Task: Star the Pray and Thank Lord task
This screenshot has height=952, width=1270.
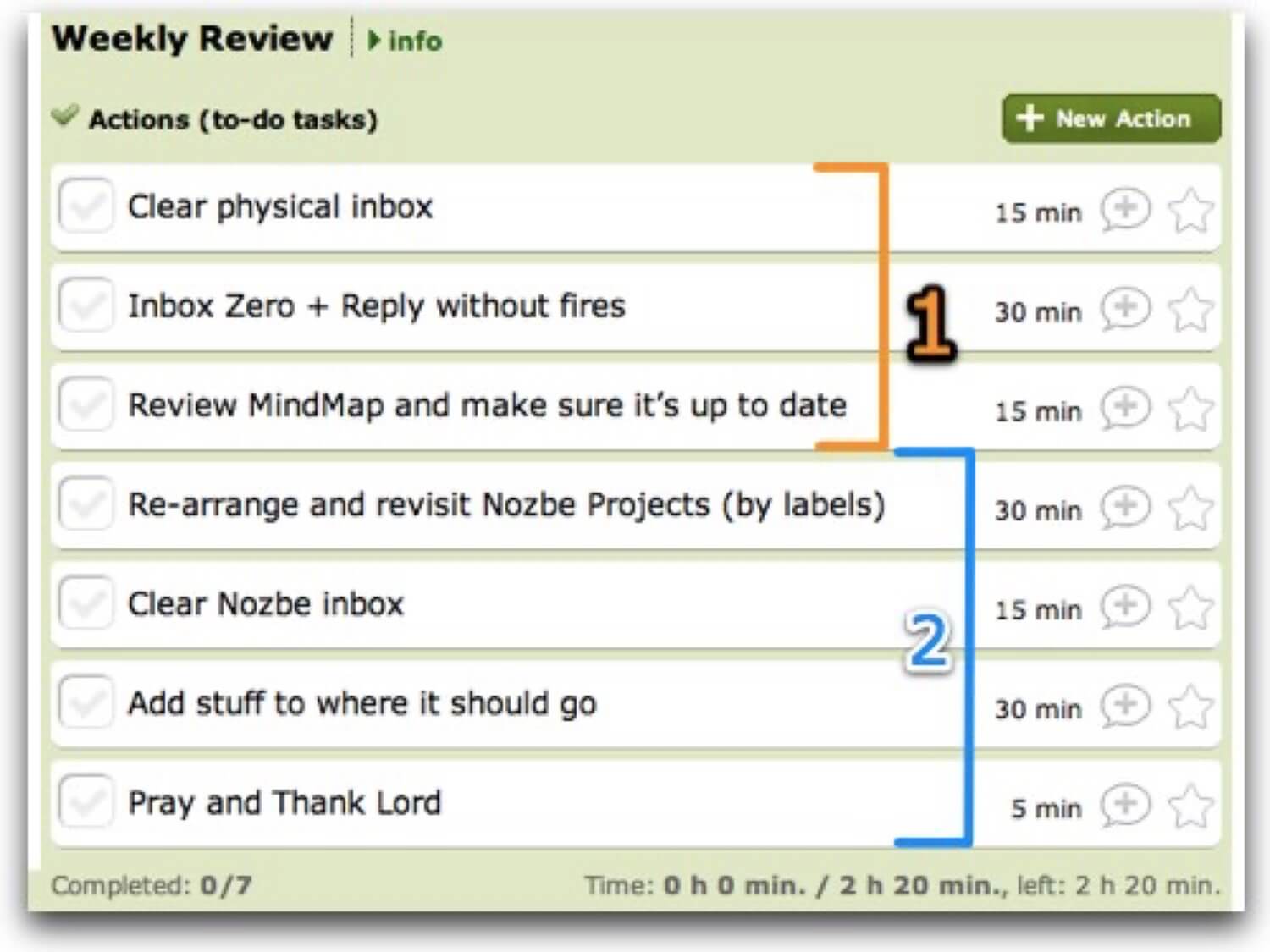Action: pyautogui.click(x=1191, y=806)
